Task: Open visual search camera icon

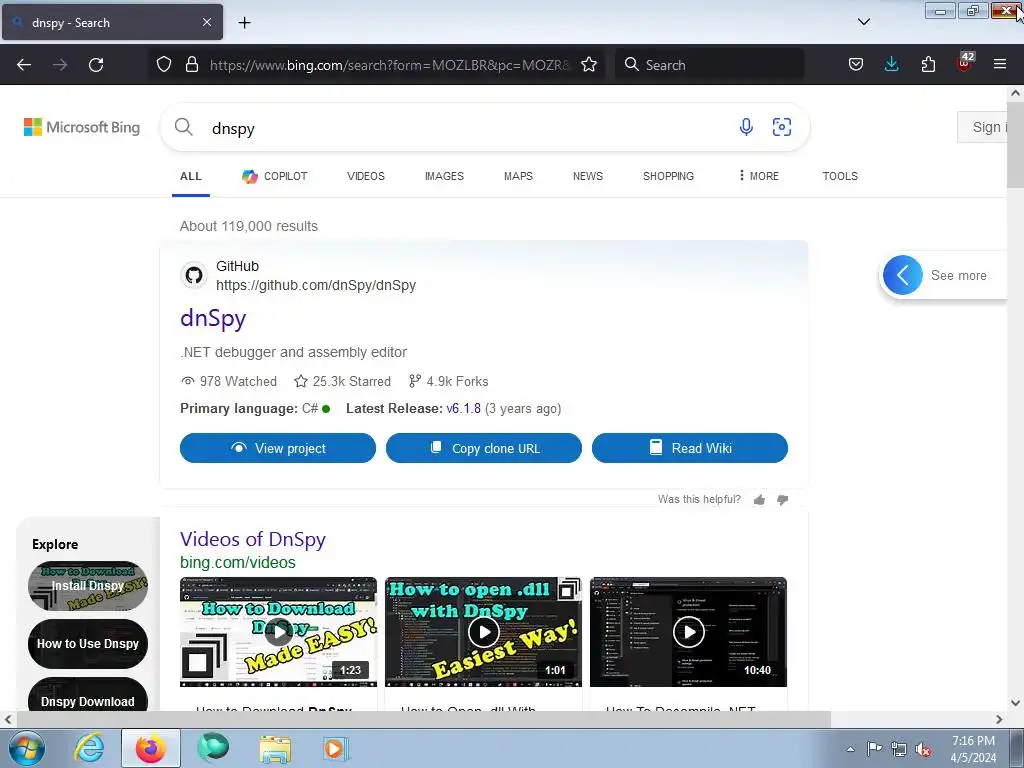Action: click(782, 127)
